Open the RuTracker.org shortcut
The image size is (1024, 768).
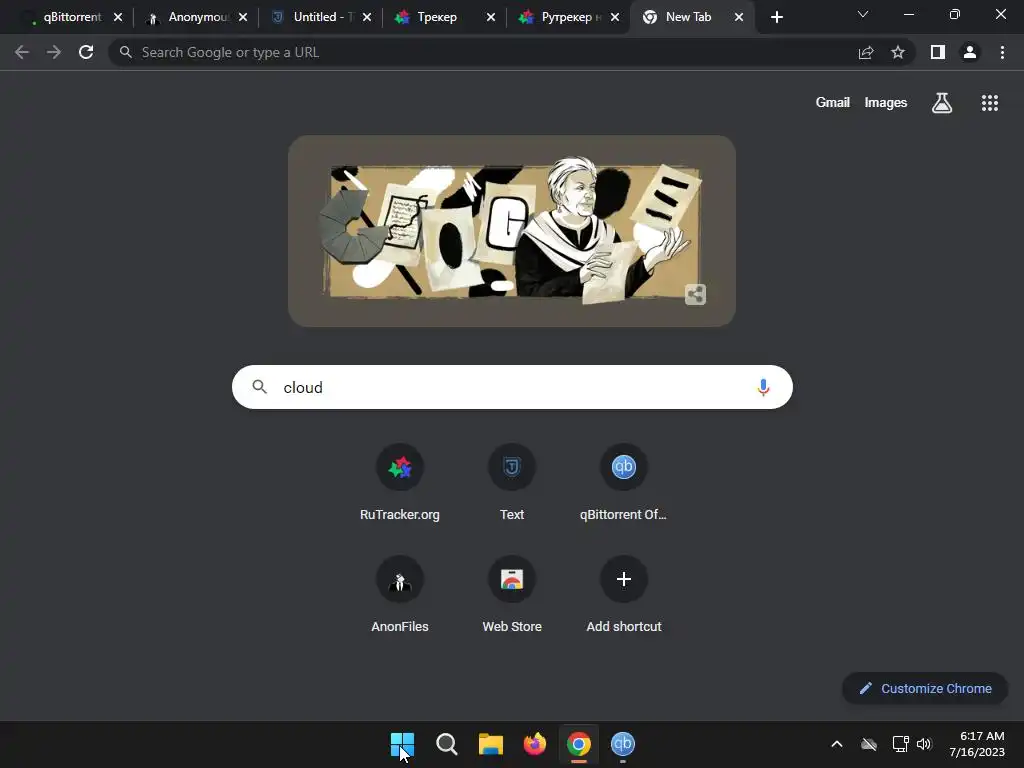[x=400, y=483]
